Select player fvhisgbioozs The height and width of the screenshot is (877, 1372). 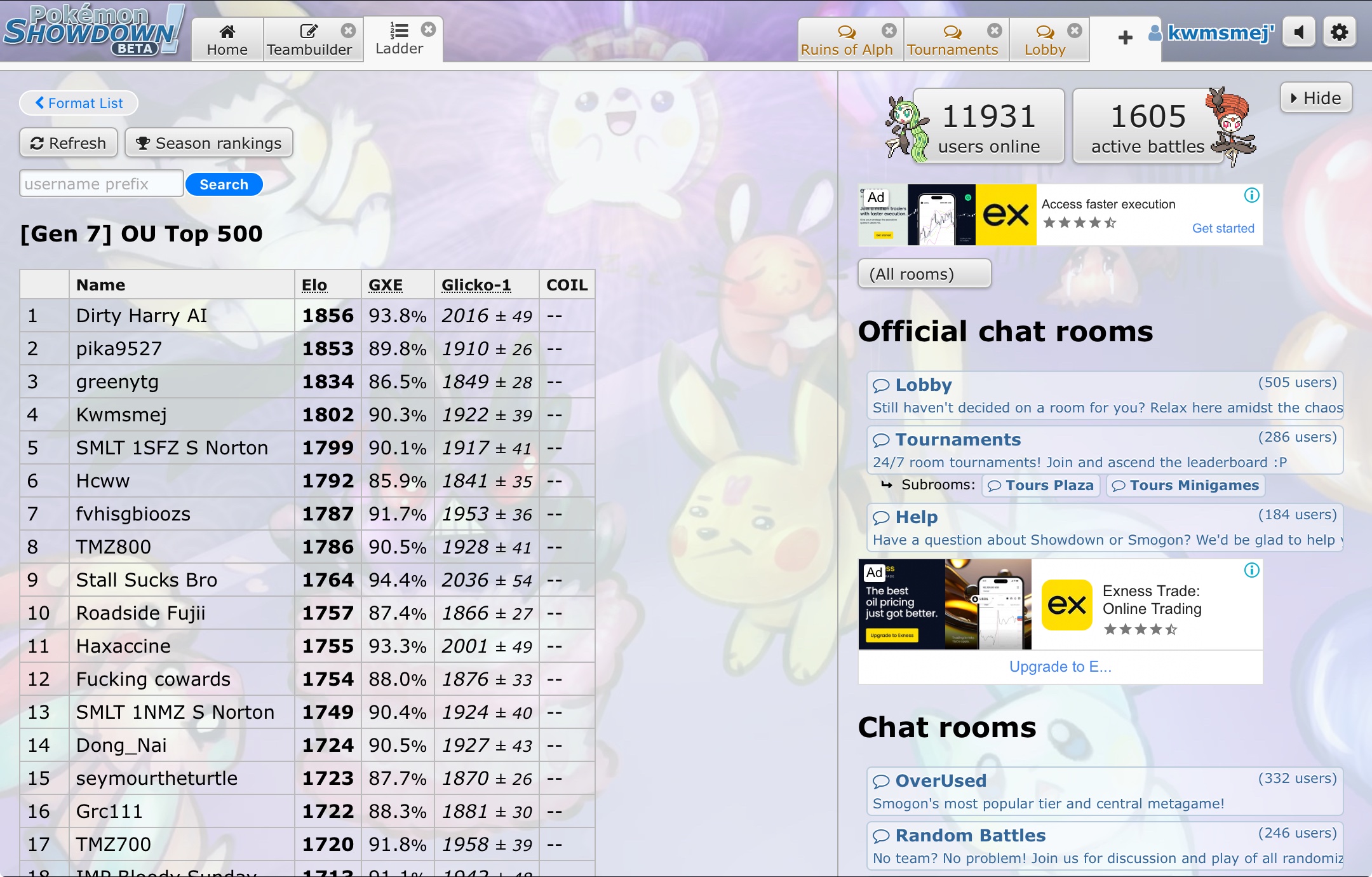coord(133,513)
